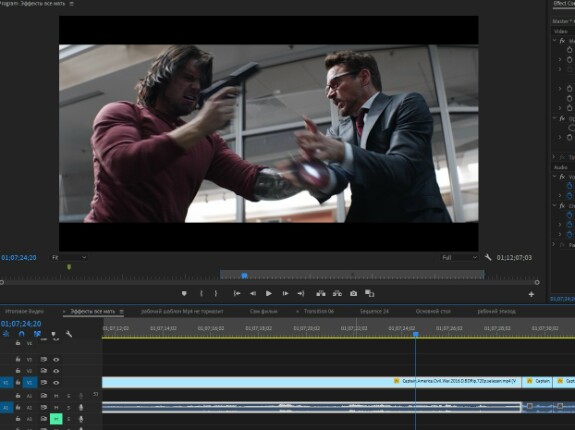
Task: Toggle sync lock on track V3
Action: 44,360
